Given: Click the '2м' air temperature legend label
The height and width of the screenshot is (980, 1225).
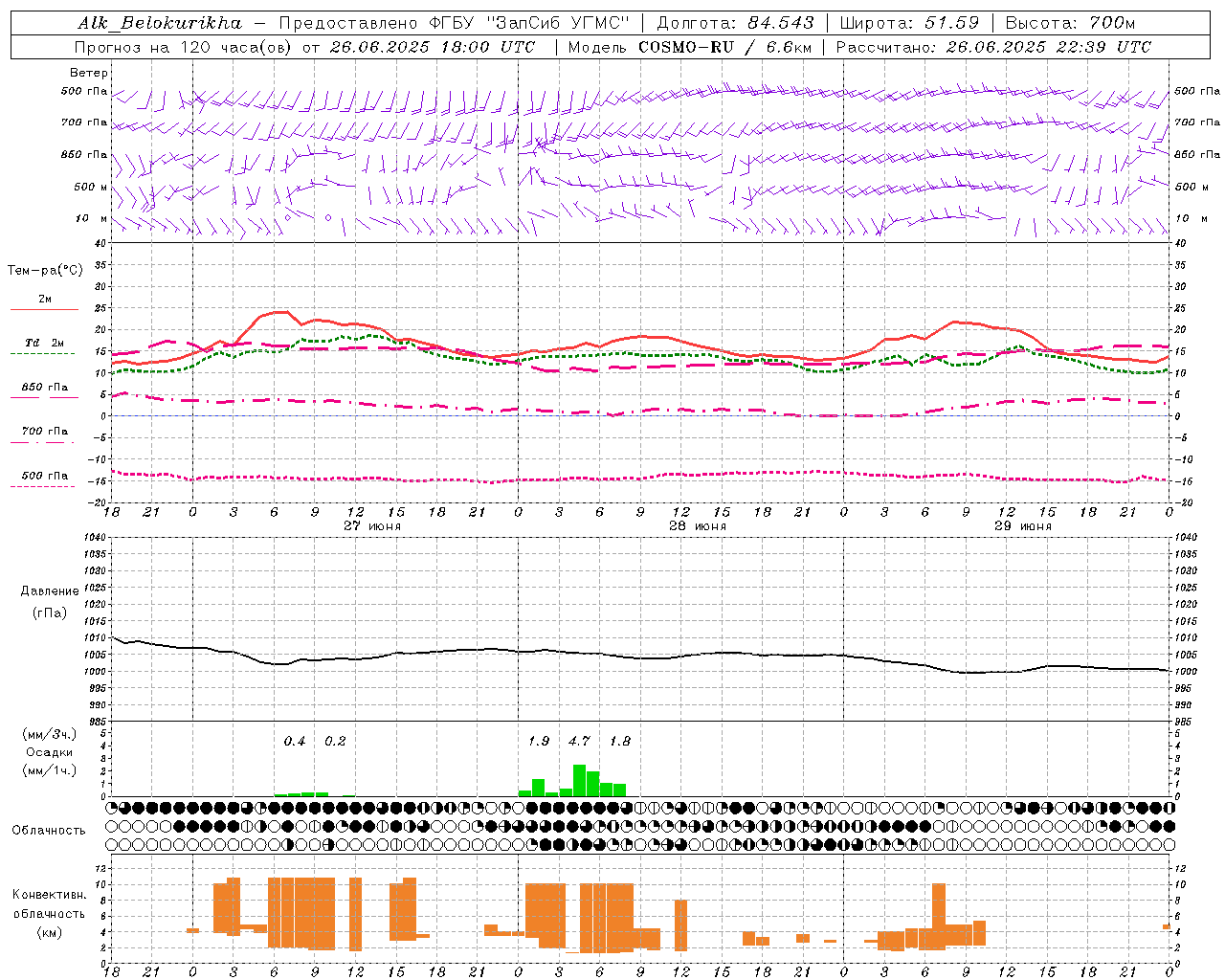Looking at the screenshot, I should click(45, 299).
